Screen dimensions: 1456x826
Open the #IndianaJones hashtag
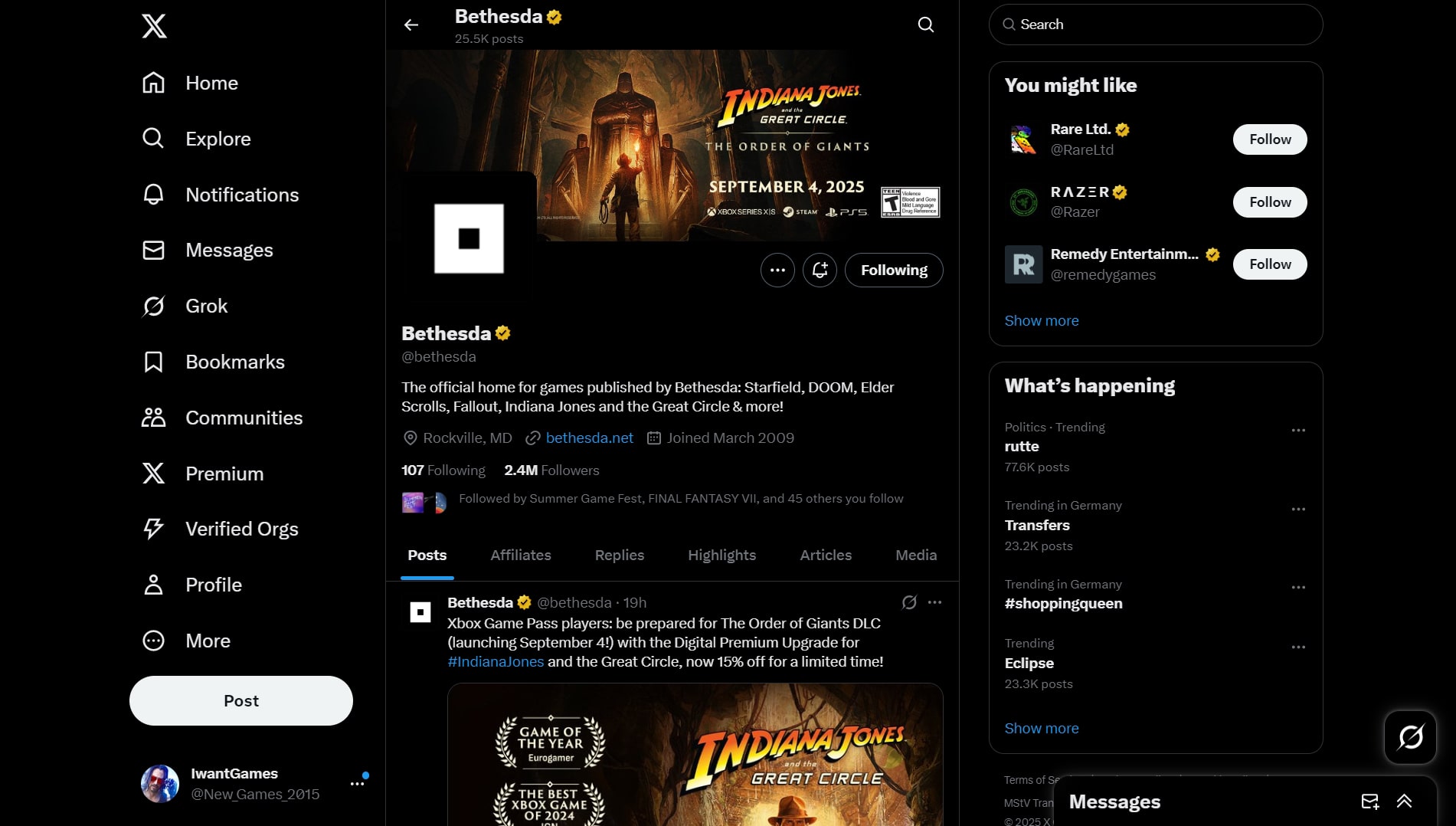click(496, 661)
